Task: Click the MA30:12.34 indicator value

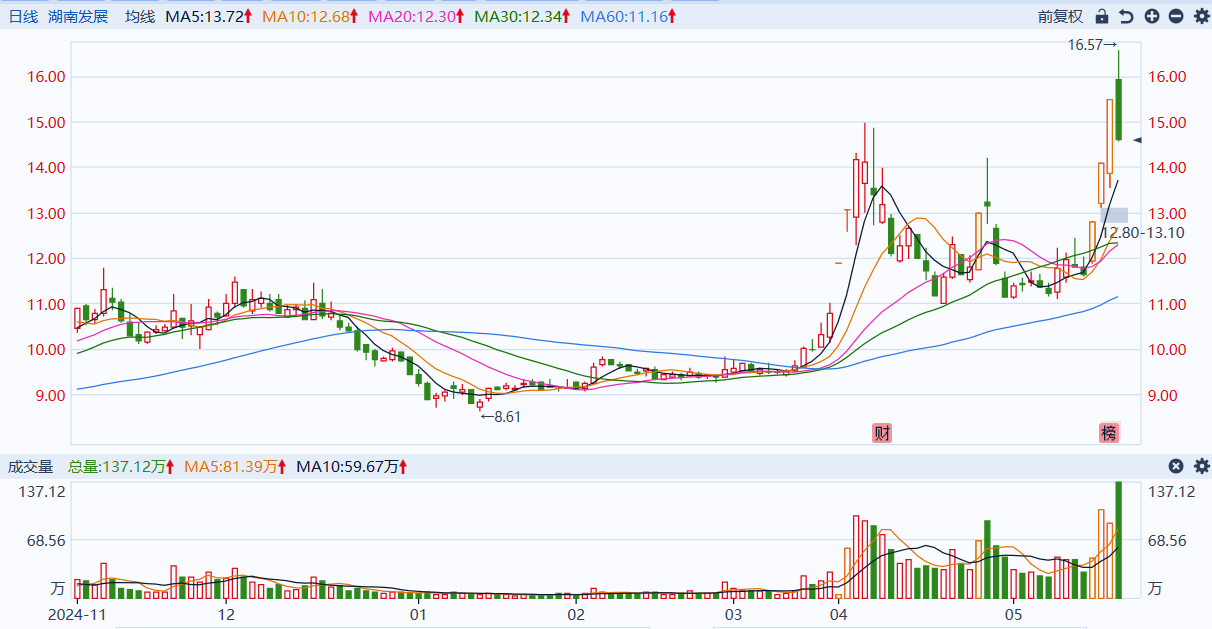Action: click(522, 17)
